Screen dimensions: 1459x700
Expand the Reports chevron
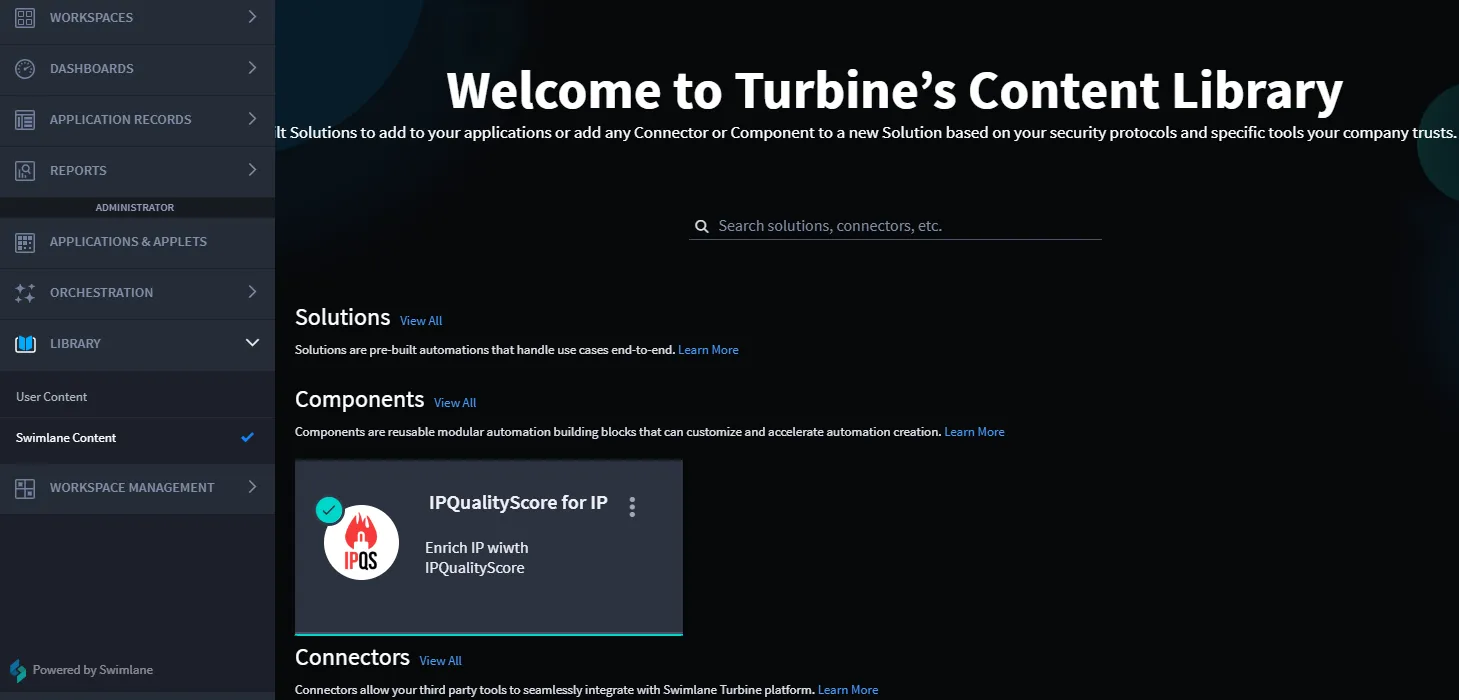(x=252, y=170)
